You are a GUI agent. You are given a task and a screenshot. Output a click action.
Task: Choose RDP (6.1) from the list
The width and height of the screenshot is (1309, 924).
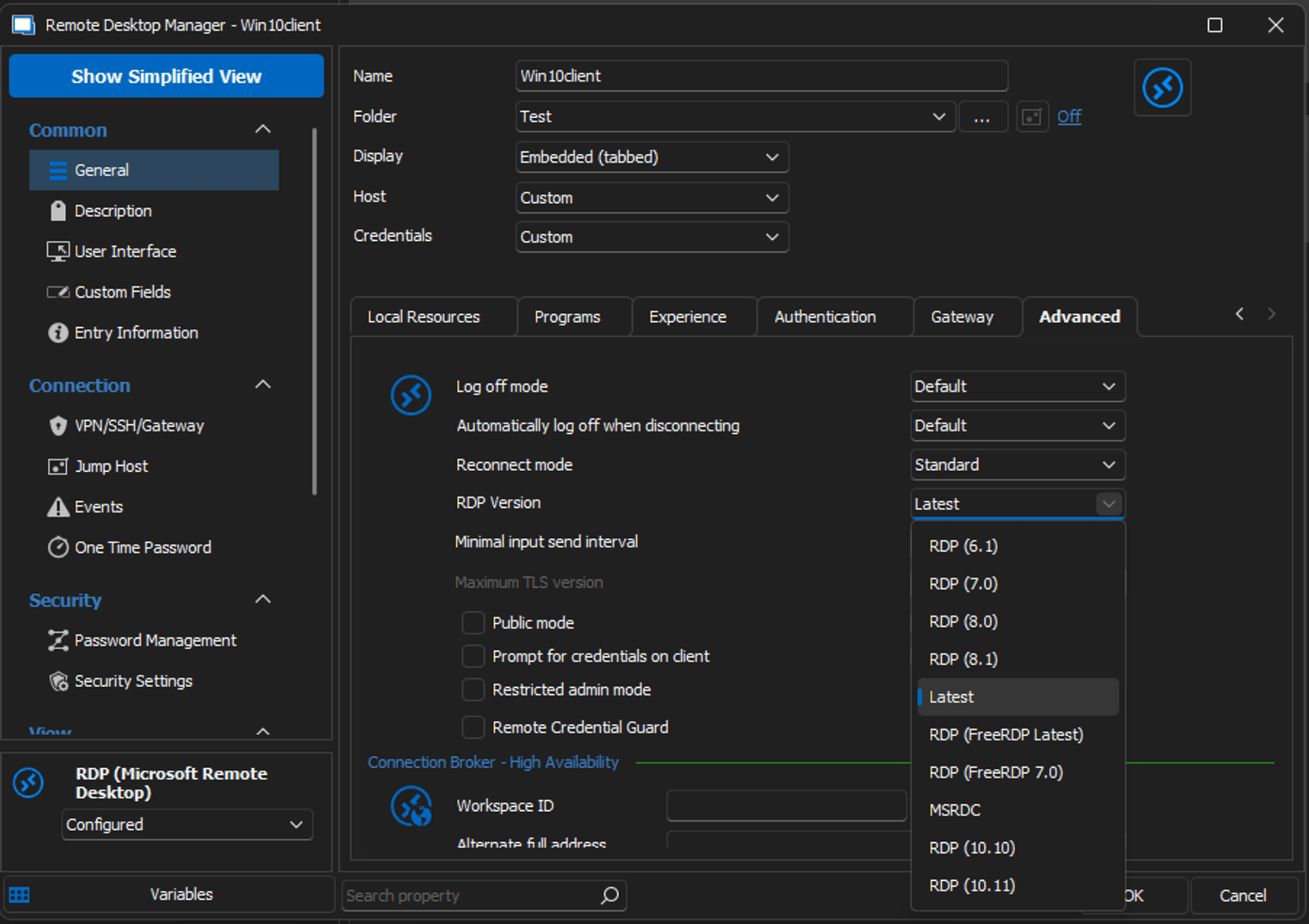point(1018,546)
